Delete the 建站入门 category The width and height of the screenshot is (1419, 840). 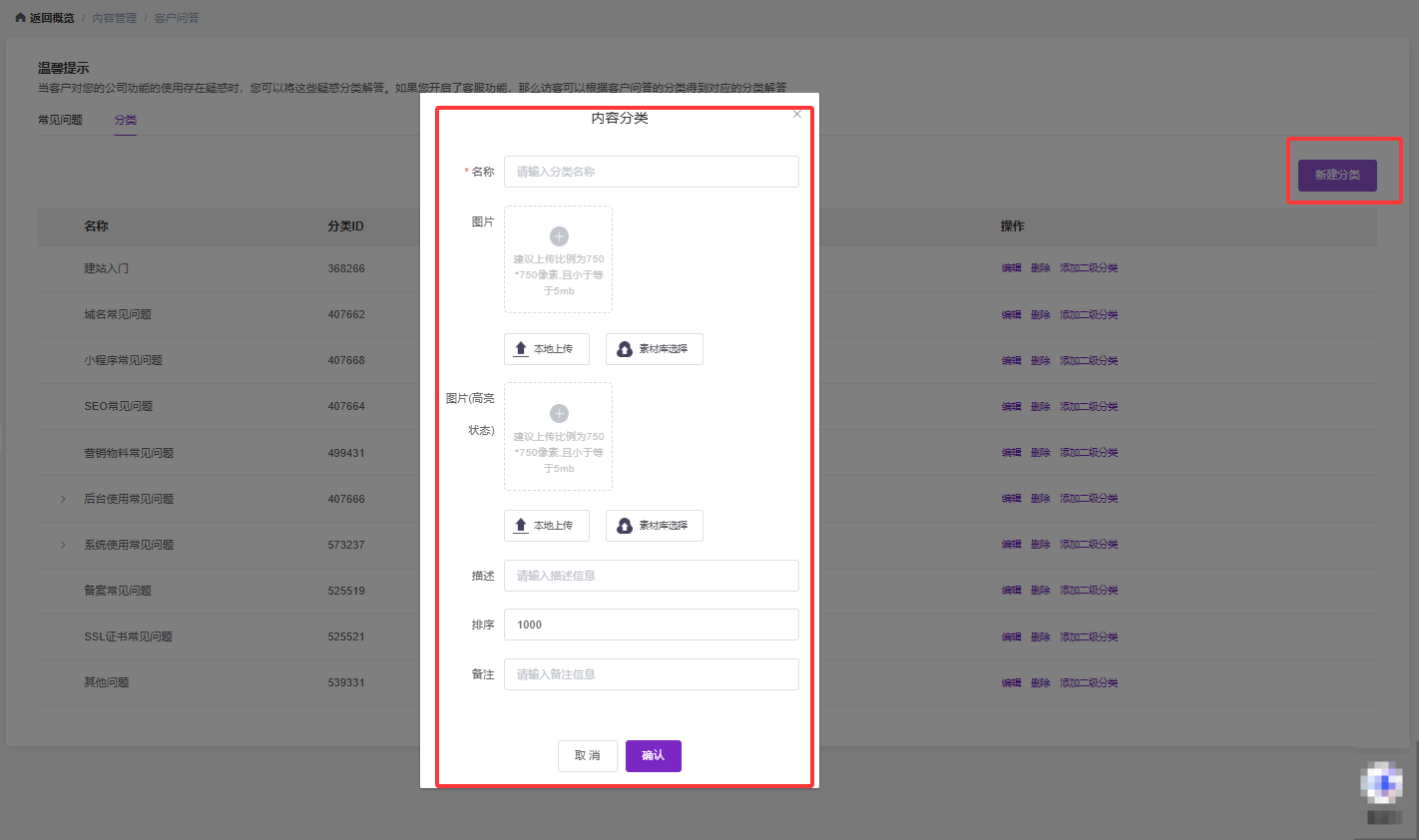click(x=1040, y=268)
